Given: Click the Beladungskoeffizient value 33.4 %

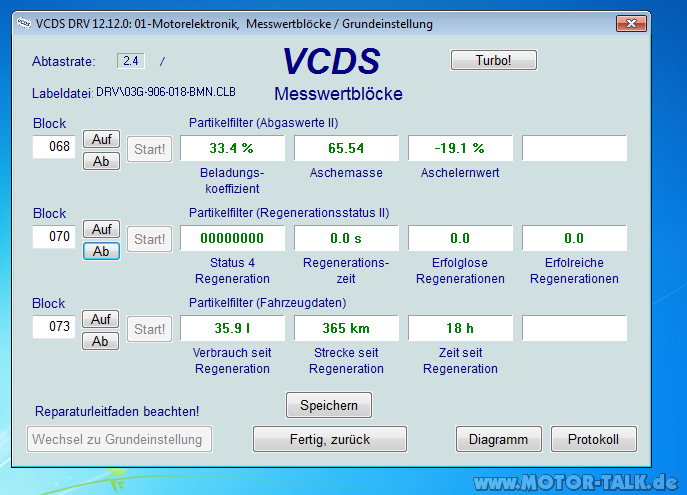Looking at the screenshot, I should (232, 148).
